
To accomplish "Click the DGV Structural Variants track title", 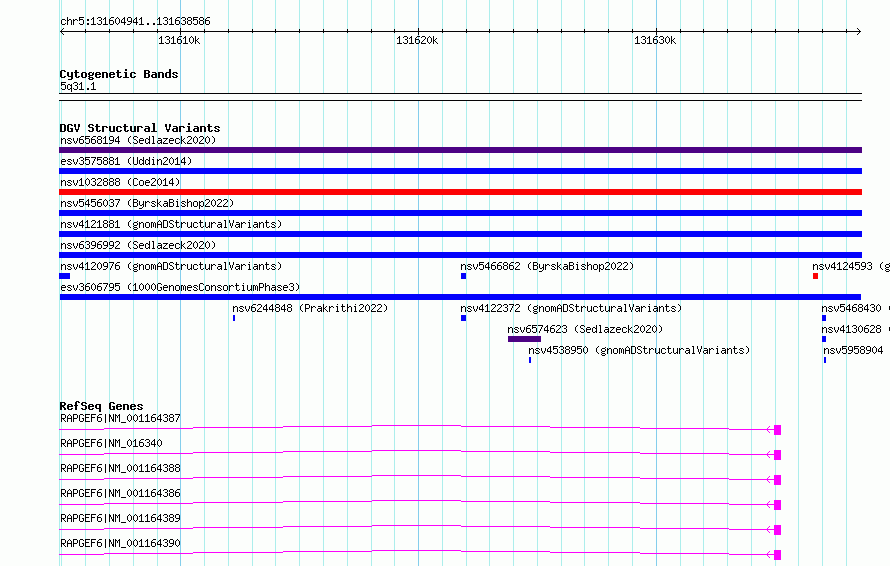I will 140,128.
